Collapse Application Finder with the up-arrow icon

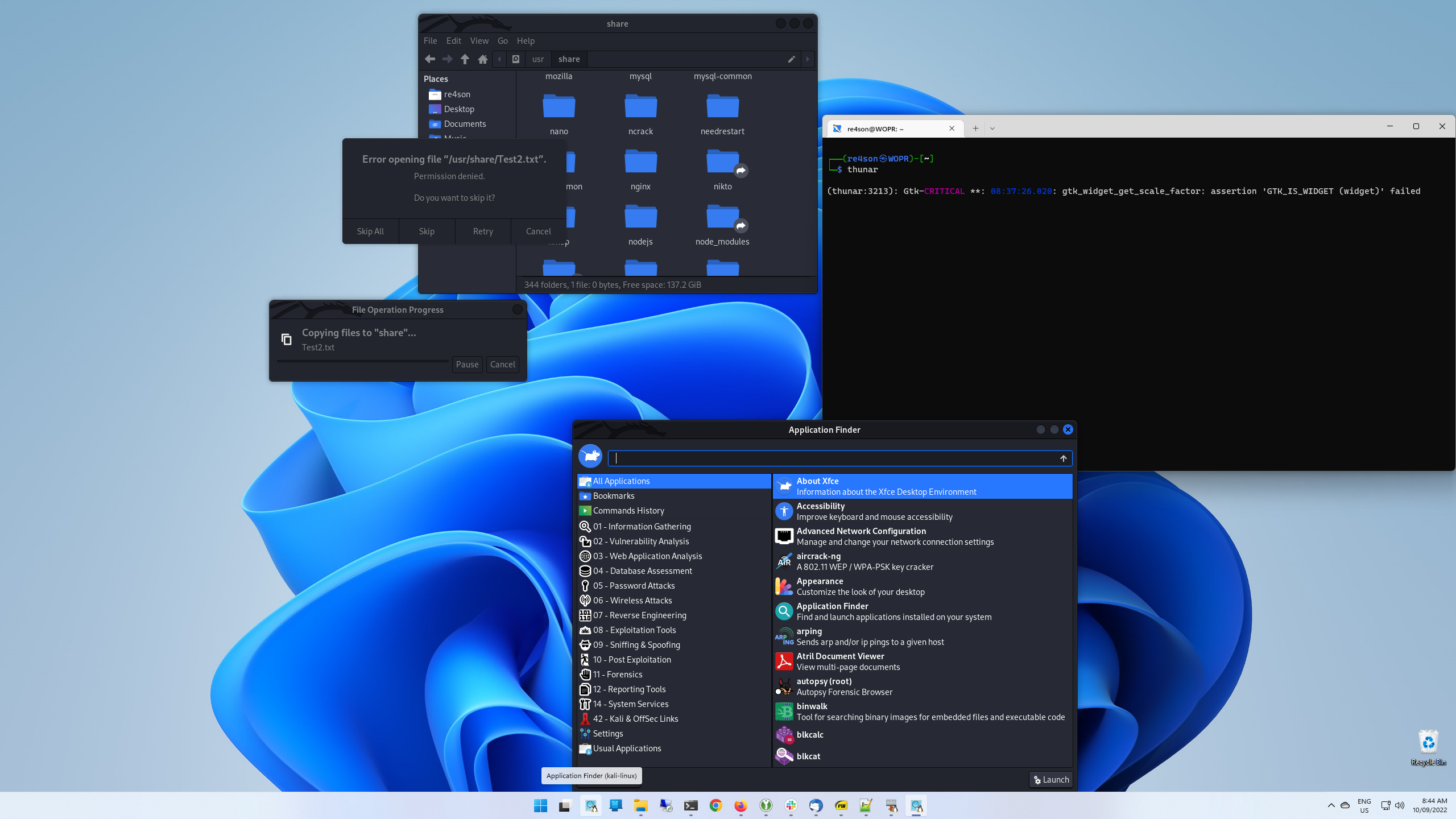tap(1063, 458)
